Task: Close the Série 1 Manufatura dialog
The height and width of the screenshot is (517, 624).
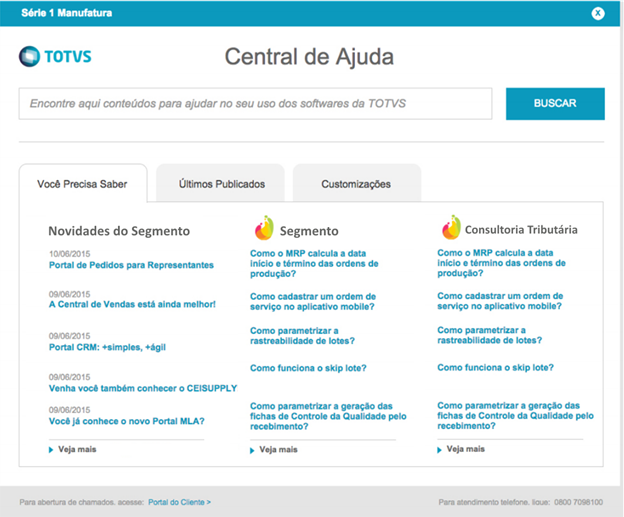Action: [597, 14]
